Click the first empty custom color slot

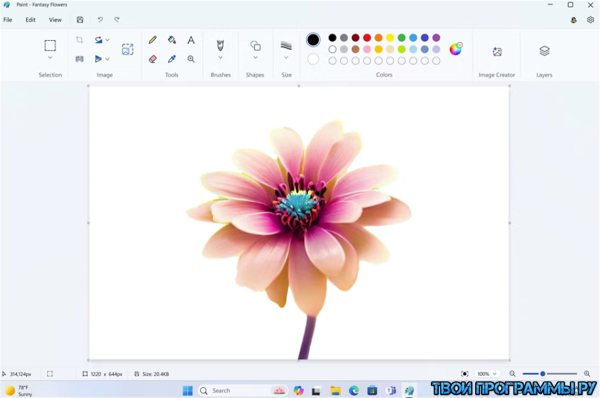(332, 61)
